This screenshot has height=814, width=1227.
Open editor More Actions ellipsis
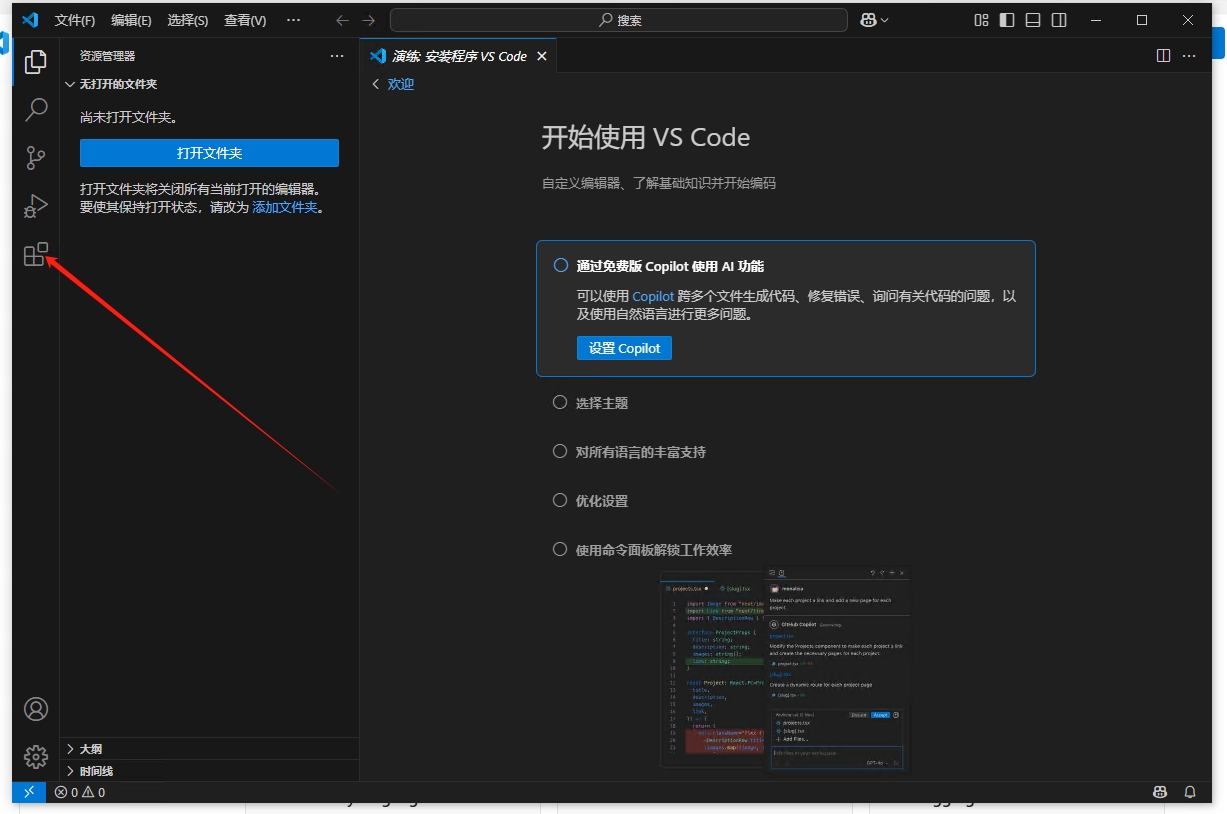tap(1189, 56)
